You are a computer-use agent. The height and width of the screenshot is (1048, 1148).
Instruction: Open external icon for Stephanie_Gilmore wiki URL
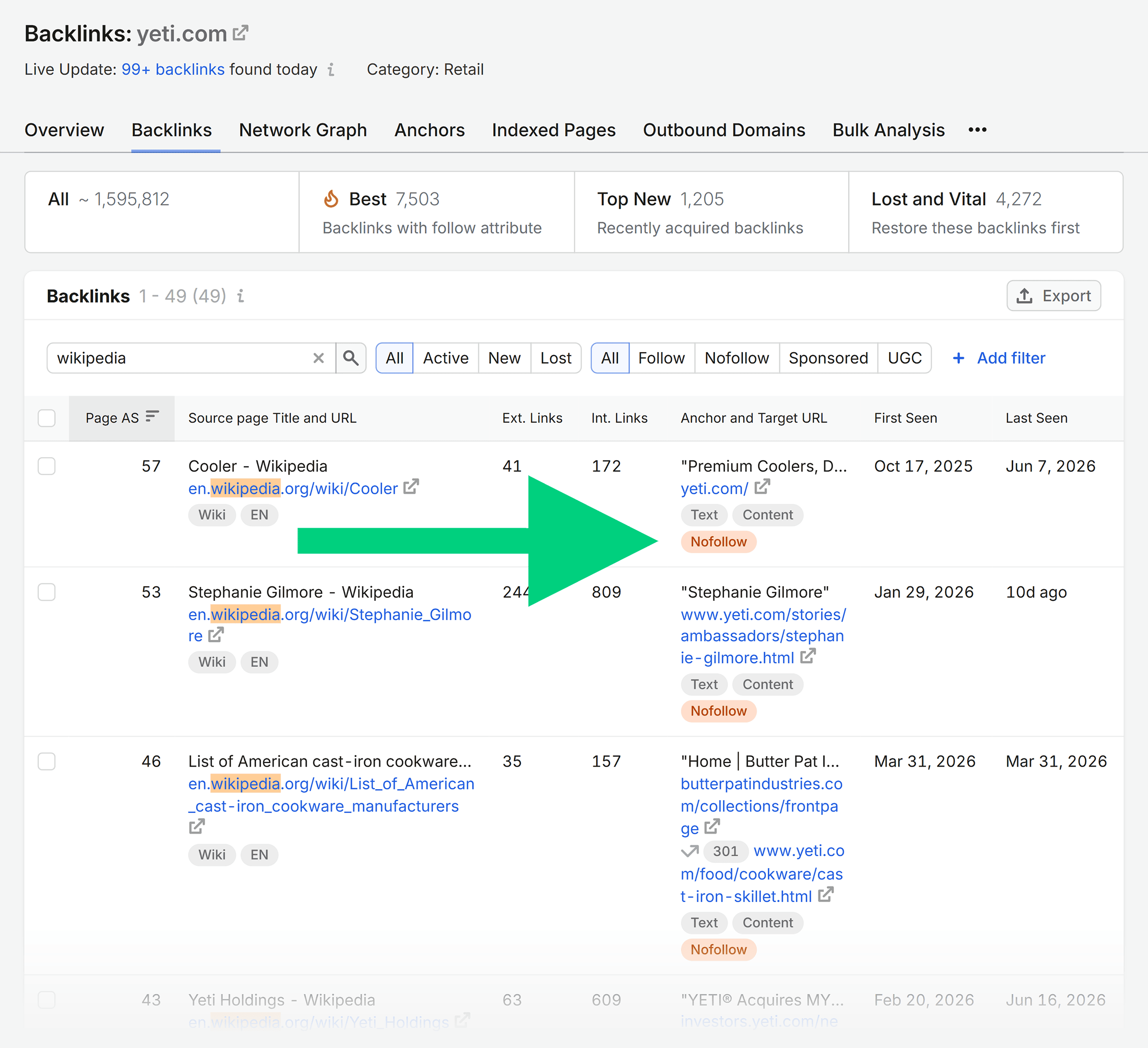pyautogui.click(x=216, y=635)
